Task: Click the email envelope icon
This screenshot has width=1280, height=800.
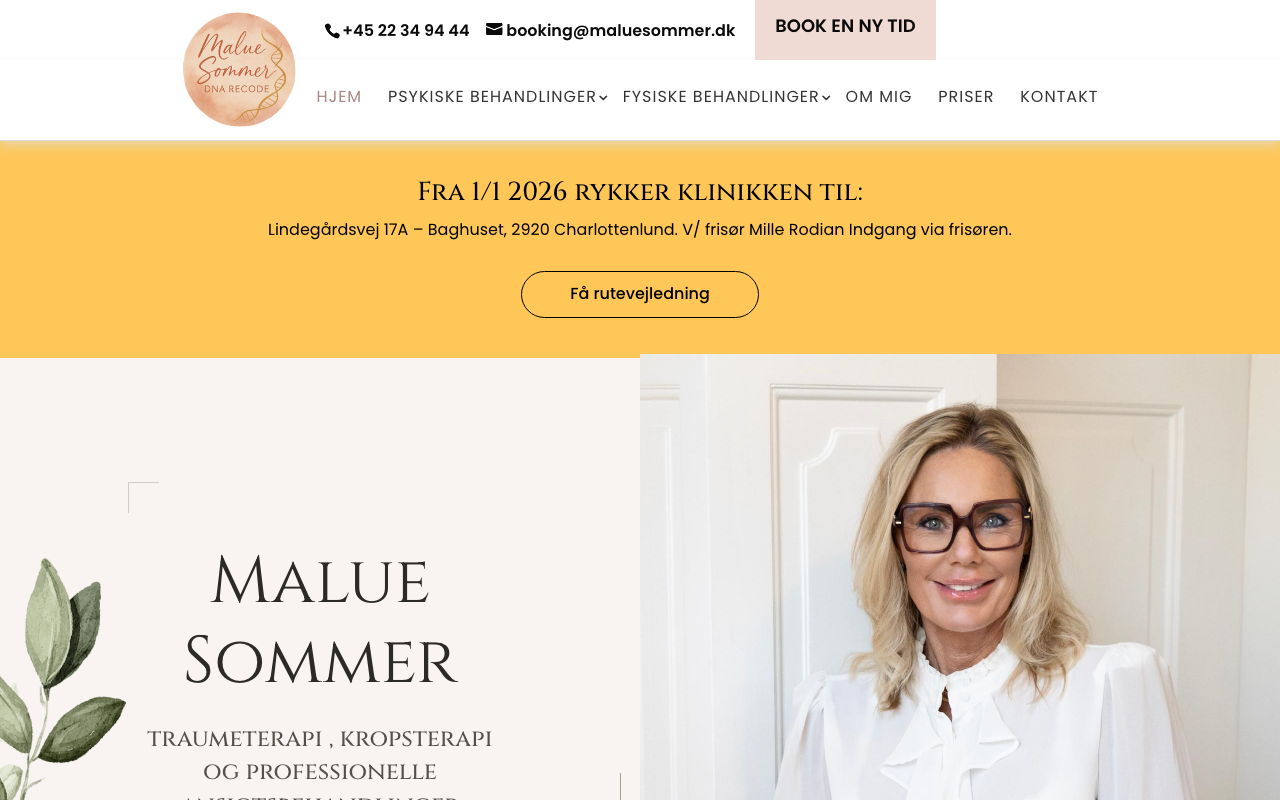Action: pyautogui.click(x=494, y=30)
